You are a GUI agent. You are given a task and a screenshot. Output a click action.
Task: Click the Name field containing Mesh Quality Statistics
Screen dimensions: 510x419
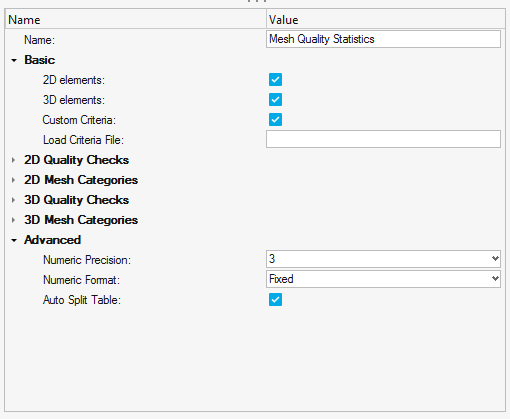[x=383, y=39]
